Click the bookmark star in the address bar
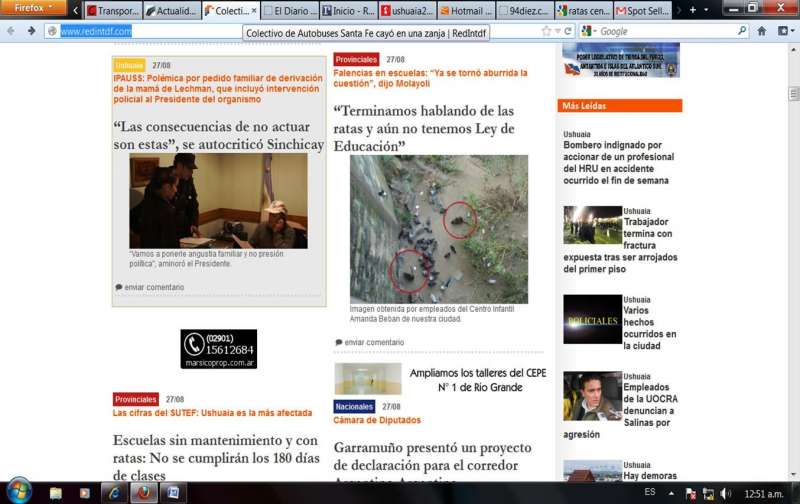Viewport: 800px width, 504px height. coord(546,31)
